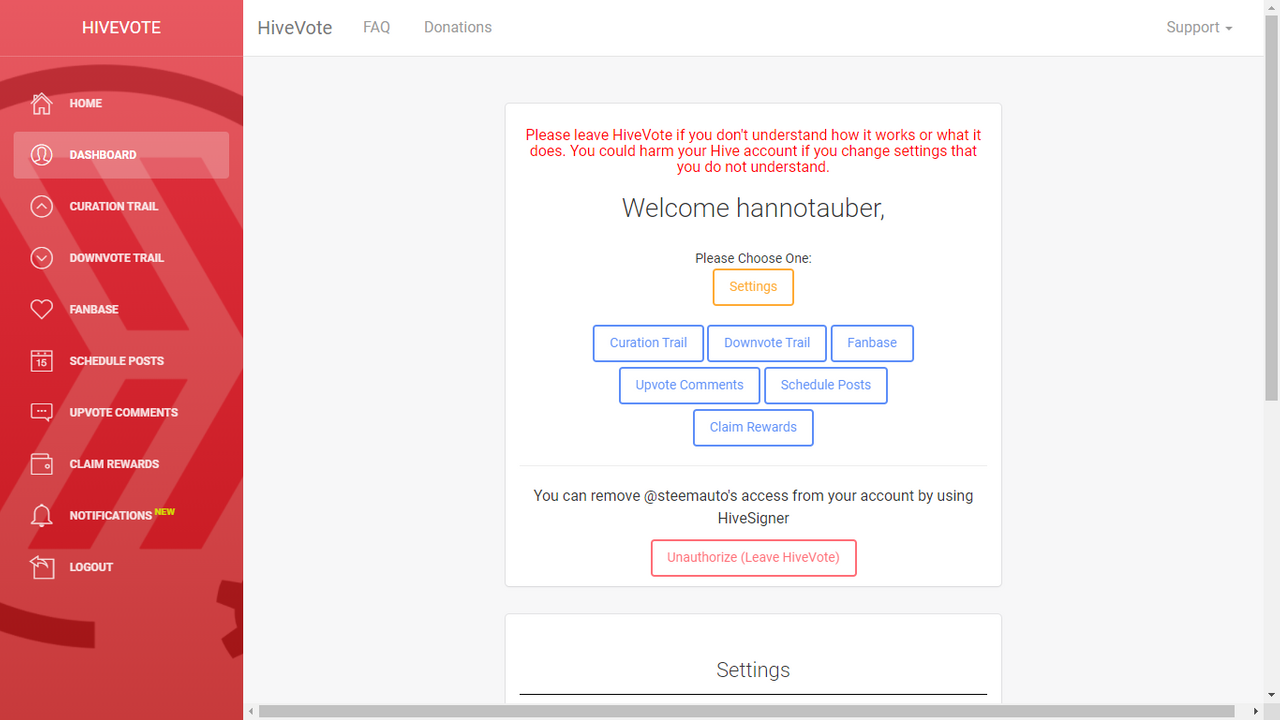Click the Downvote Trail down-arrow circle icon
This screenshot has height=720, width=1280.
coord(41,258)
